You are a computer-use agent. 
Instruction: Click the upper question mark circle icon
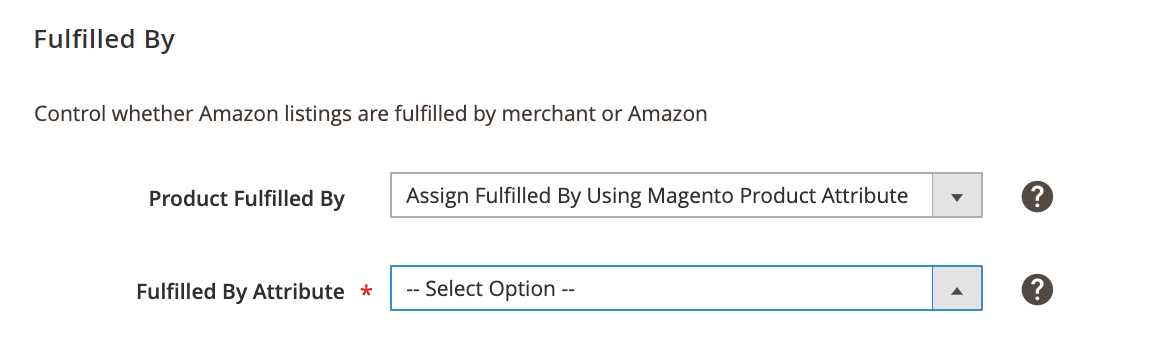(x=1037, y=197)
